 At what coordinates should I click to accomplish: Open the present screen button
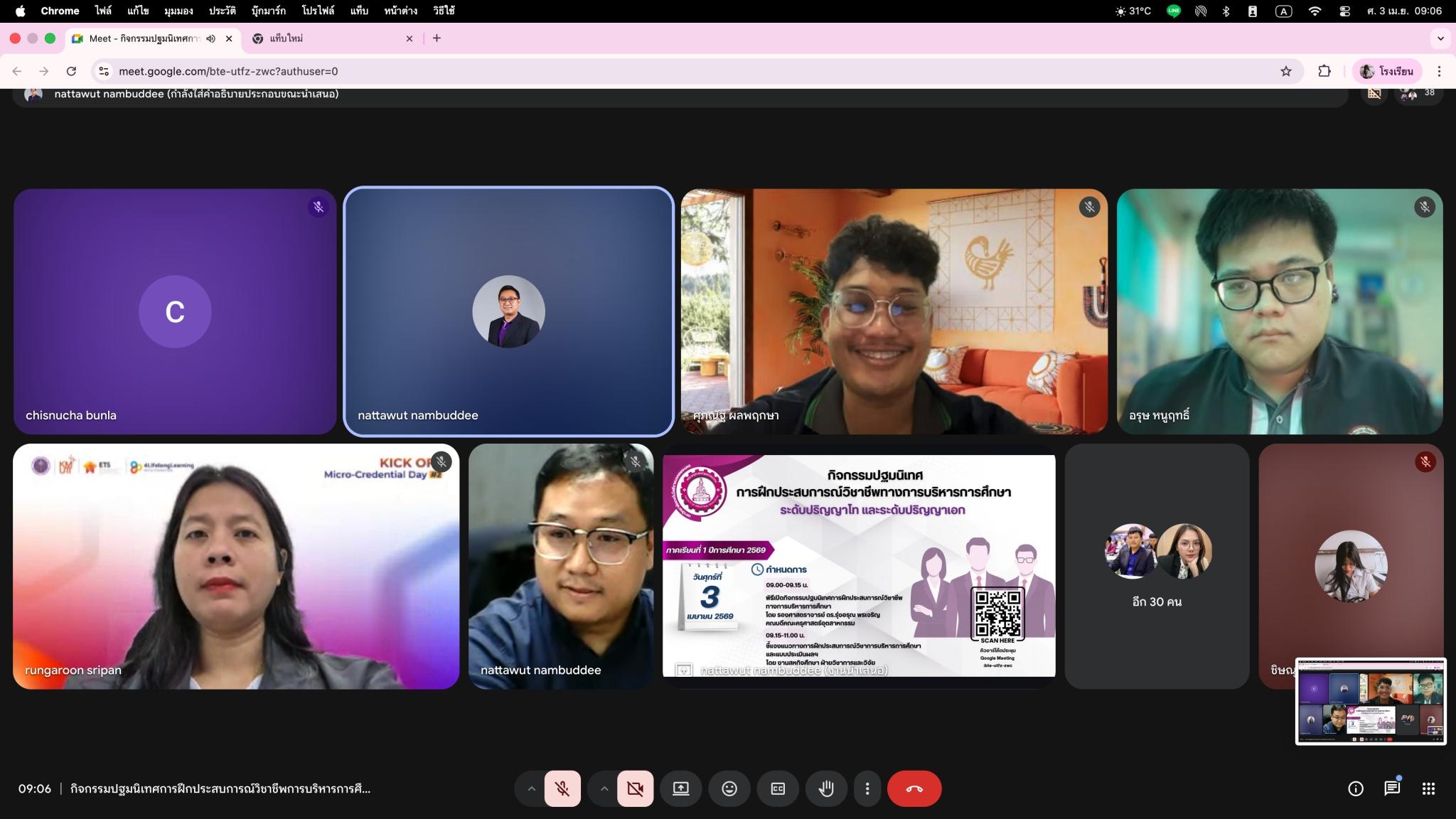(x=680, y=788)
